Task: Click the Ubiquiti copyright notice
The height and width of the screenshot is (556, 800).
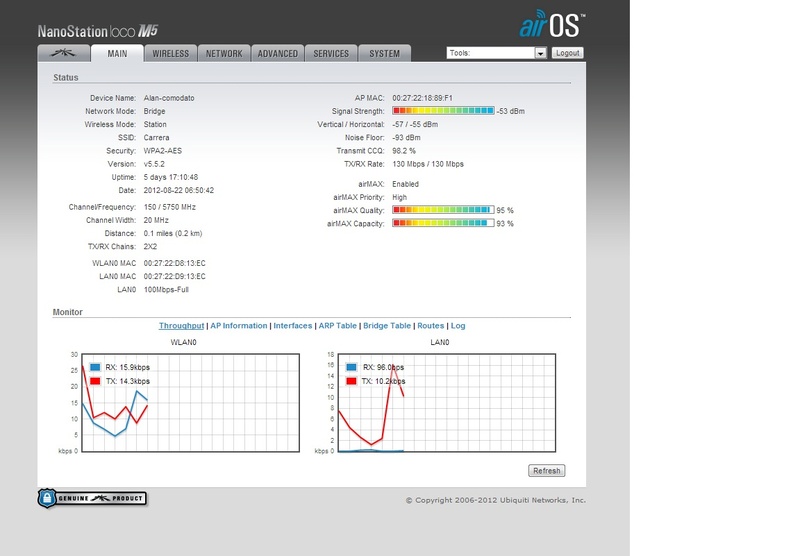Action: point(495,500)
